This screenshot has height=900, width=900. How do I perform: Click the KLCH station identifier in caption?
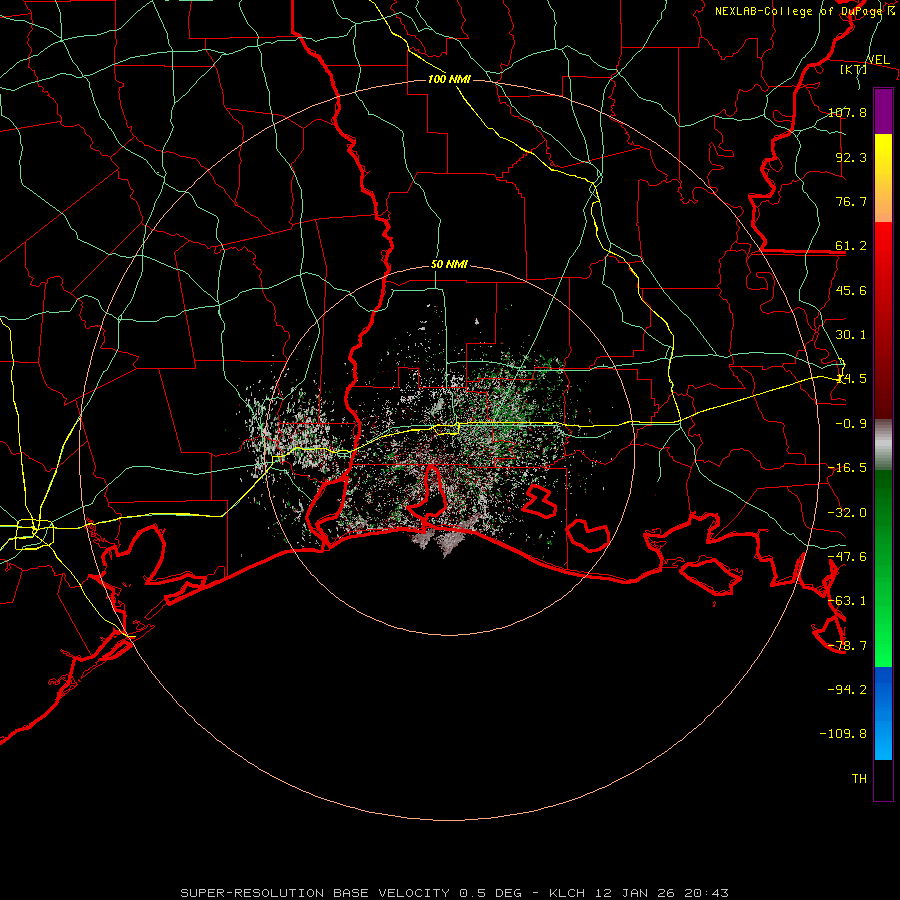[x=568, y=893]
